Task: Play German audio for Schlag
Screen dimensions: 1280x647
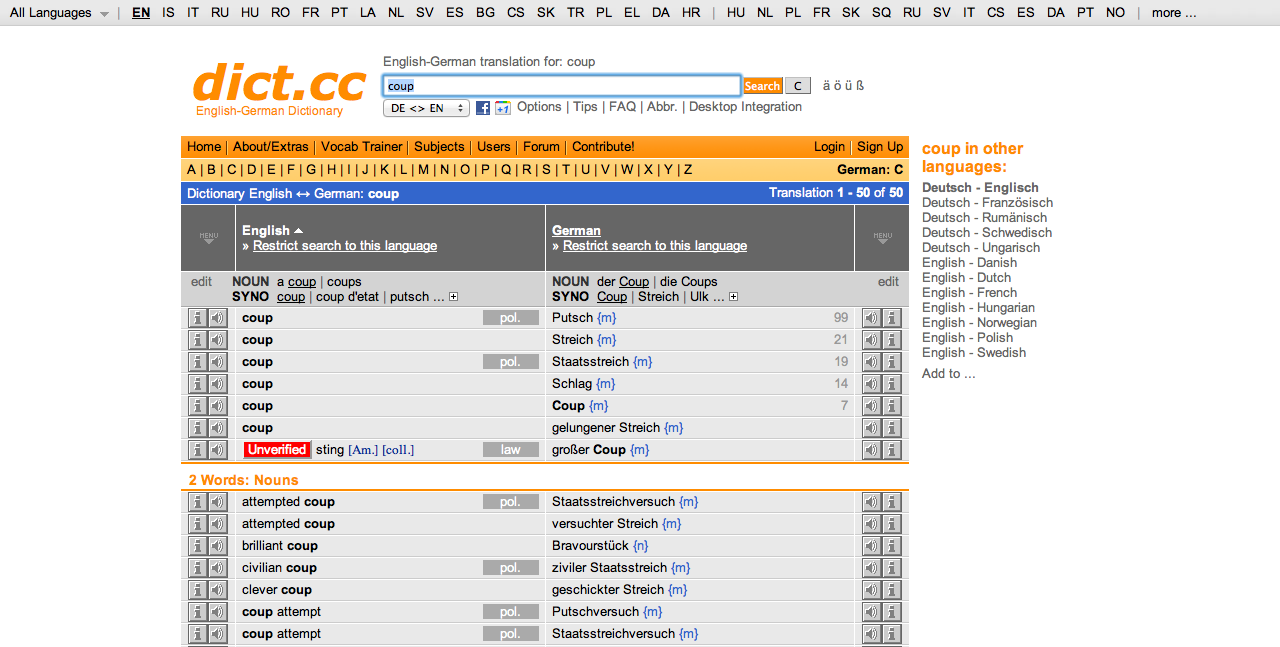Action: 872,384
